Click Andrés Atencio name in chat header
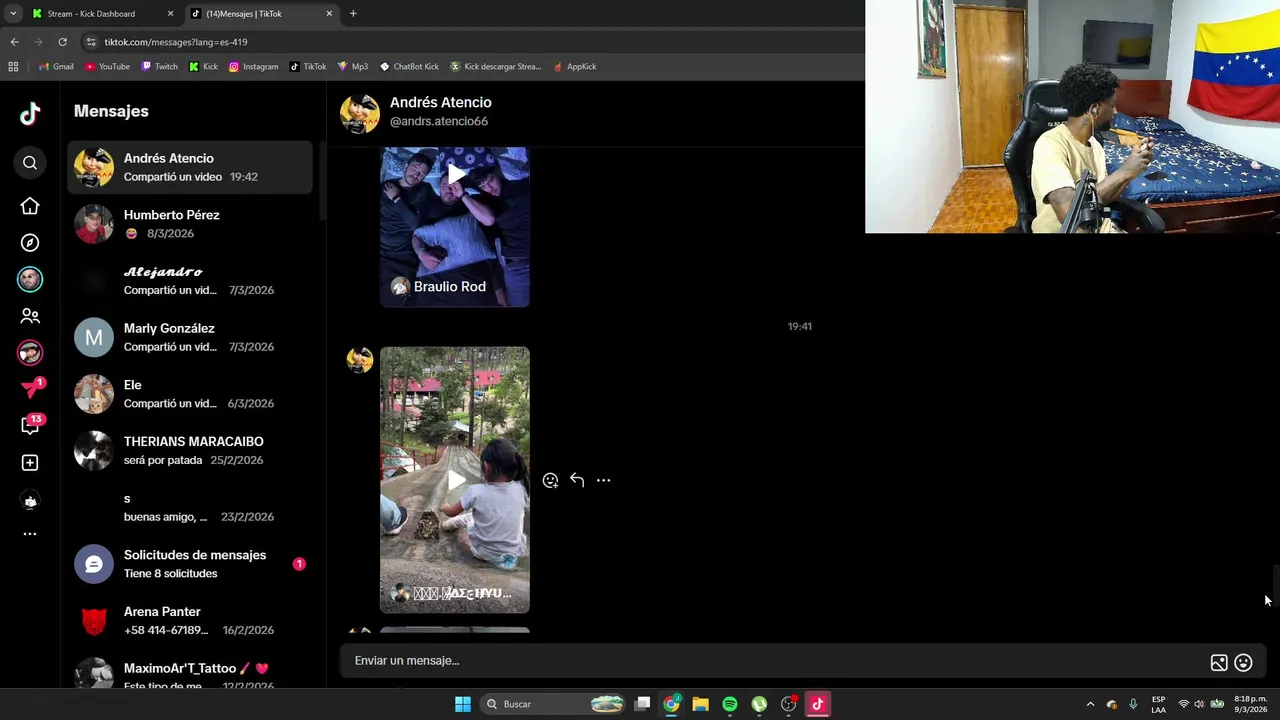1280x720 pixels. pos(440,102)
